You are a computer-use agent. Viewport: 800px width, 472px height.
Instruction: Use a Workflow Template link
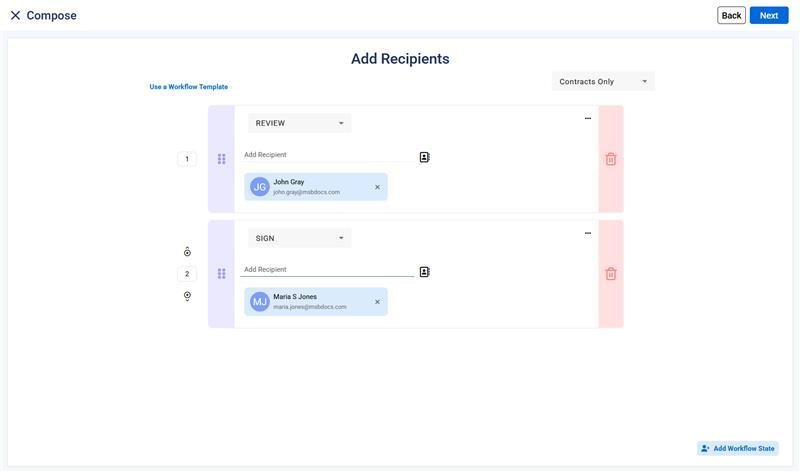coord(189,87)
